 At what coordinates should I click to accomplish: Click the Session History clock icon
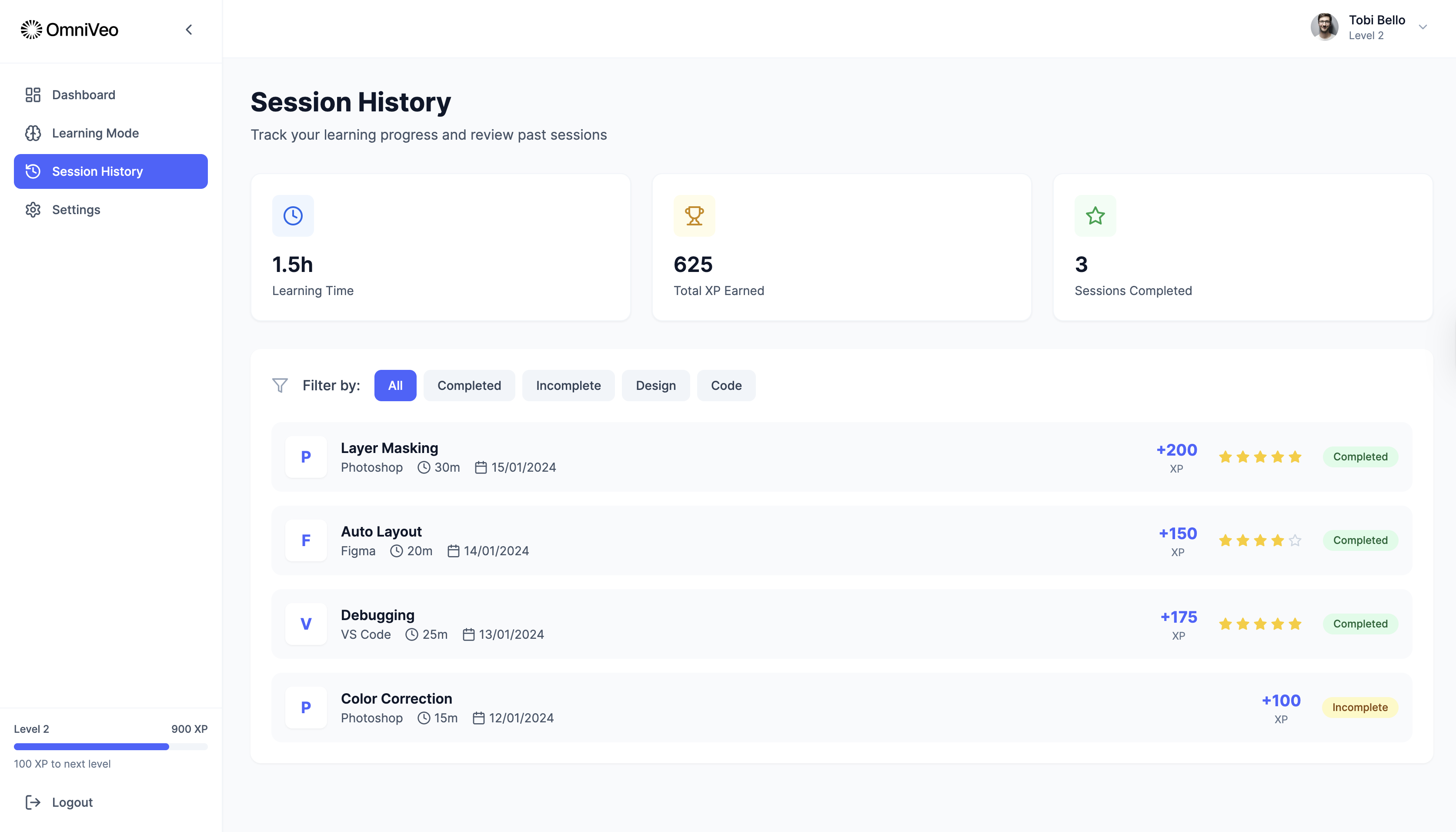pos(33,171)
